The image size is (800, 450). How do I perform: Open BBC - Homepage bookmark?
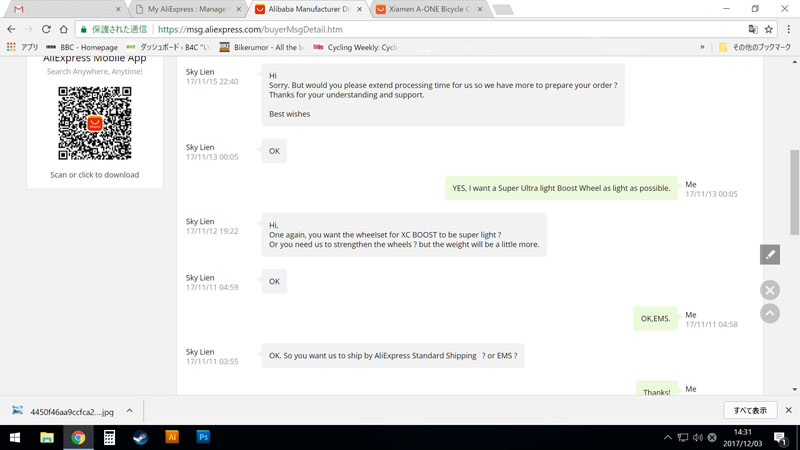click(x=82, y=47)
